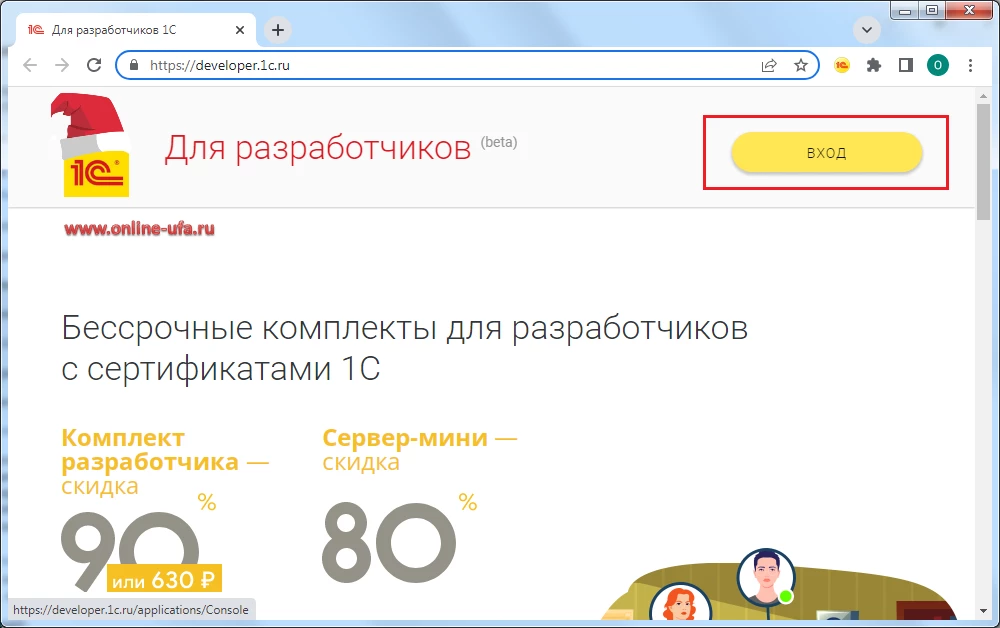Click the padlock site info icon
Viewport: 1000px width, 628px height.
133,65
